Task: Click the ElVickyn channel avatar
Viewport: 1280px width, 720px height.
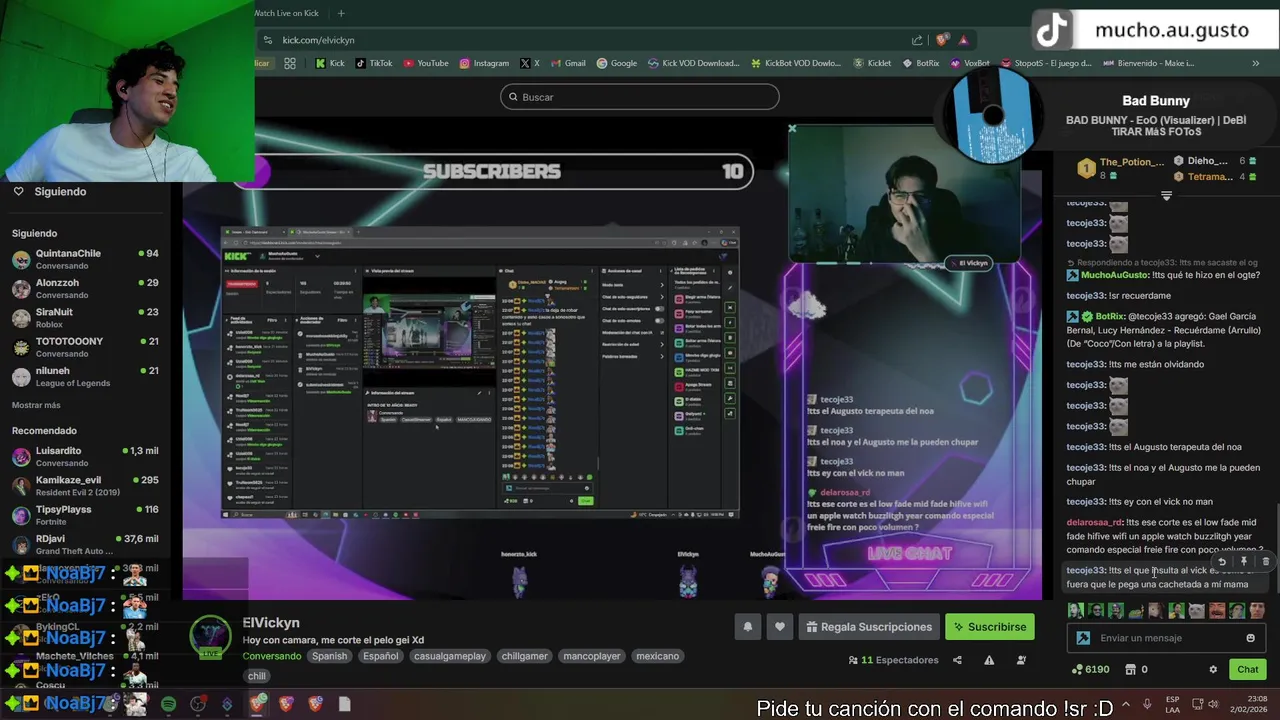Action: tap(210, 637)
